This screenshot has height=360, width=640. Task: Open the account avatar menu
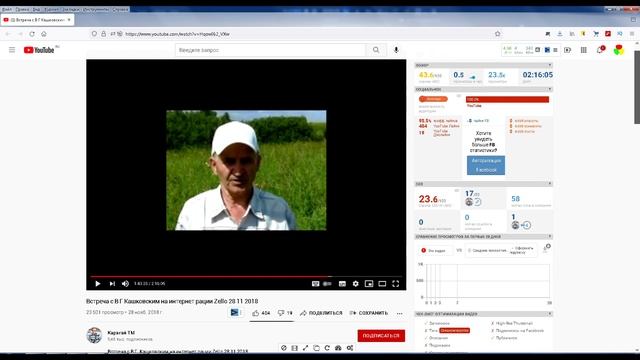(x=619, y=50)
